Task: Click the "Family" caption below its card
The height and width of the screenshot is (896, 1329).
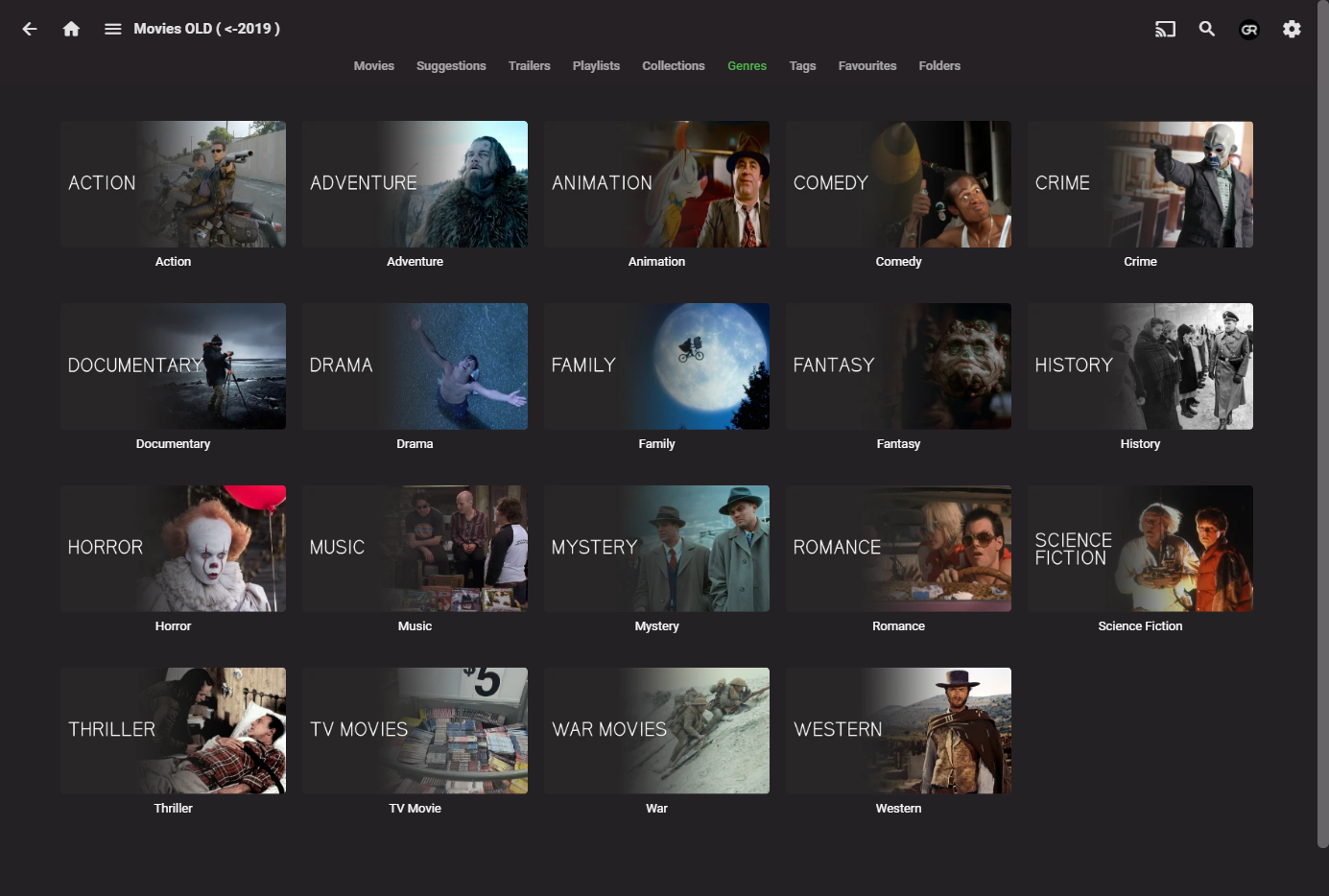Action: click(656, 444)
